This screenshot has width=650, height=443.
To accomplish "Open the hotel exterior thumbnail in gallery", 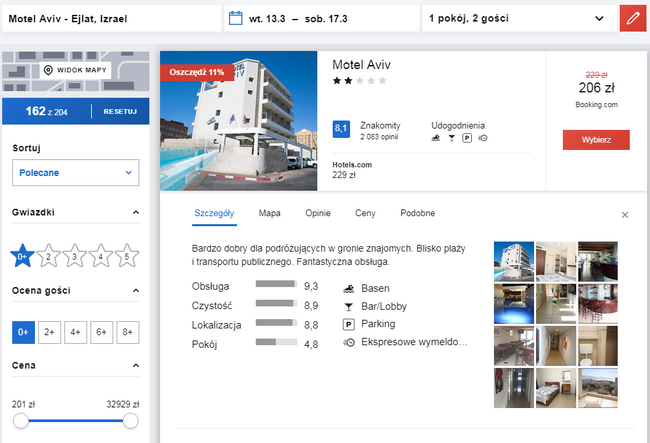I will 514,261.
